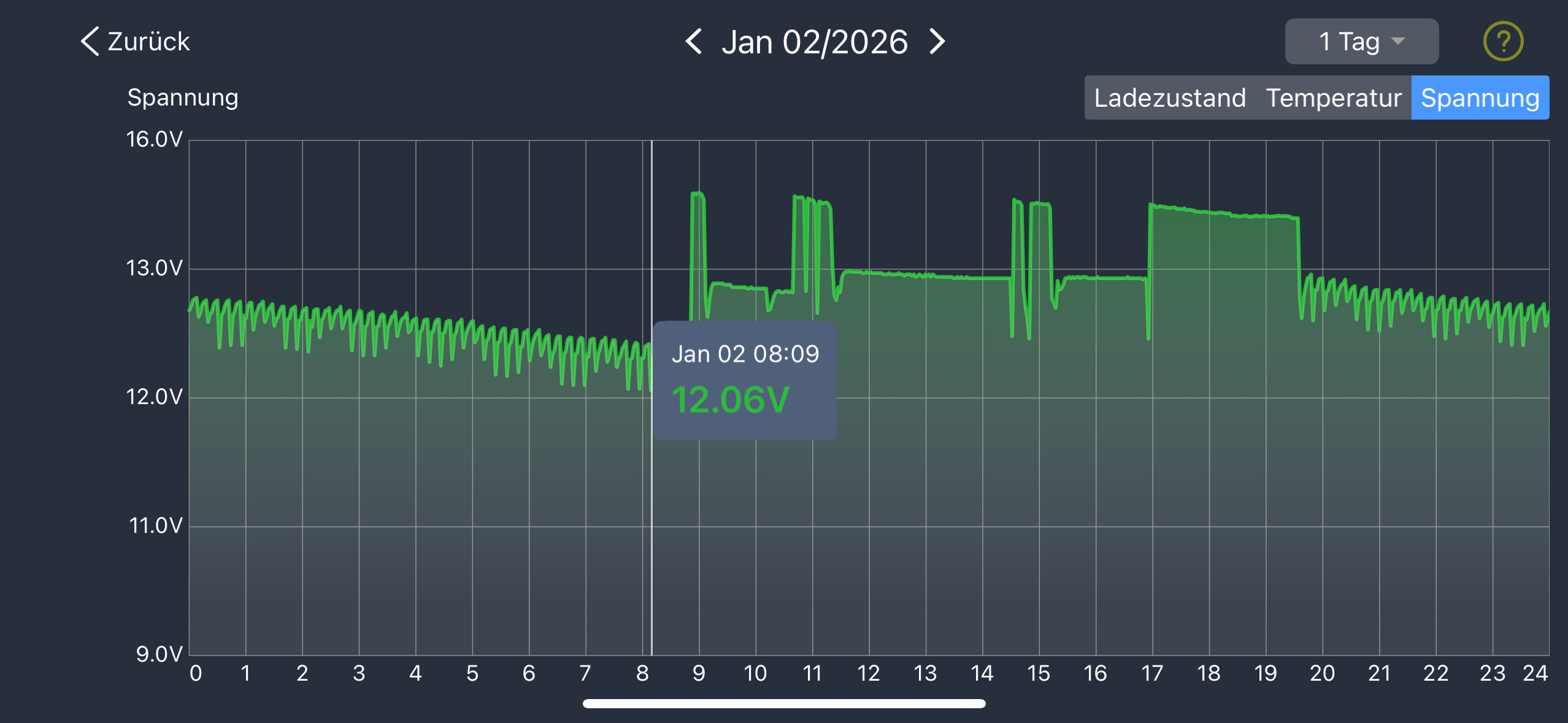The width and height of the screenshot is (1568, 723).
Task: Click the Zurück back label
Action: [148, 42]
